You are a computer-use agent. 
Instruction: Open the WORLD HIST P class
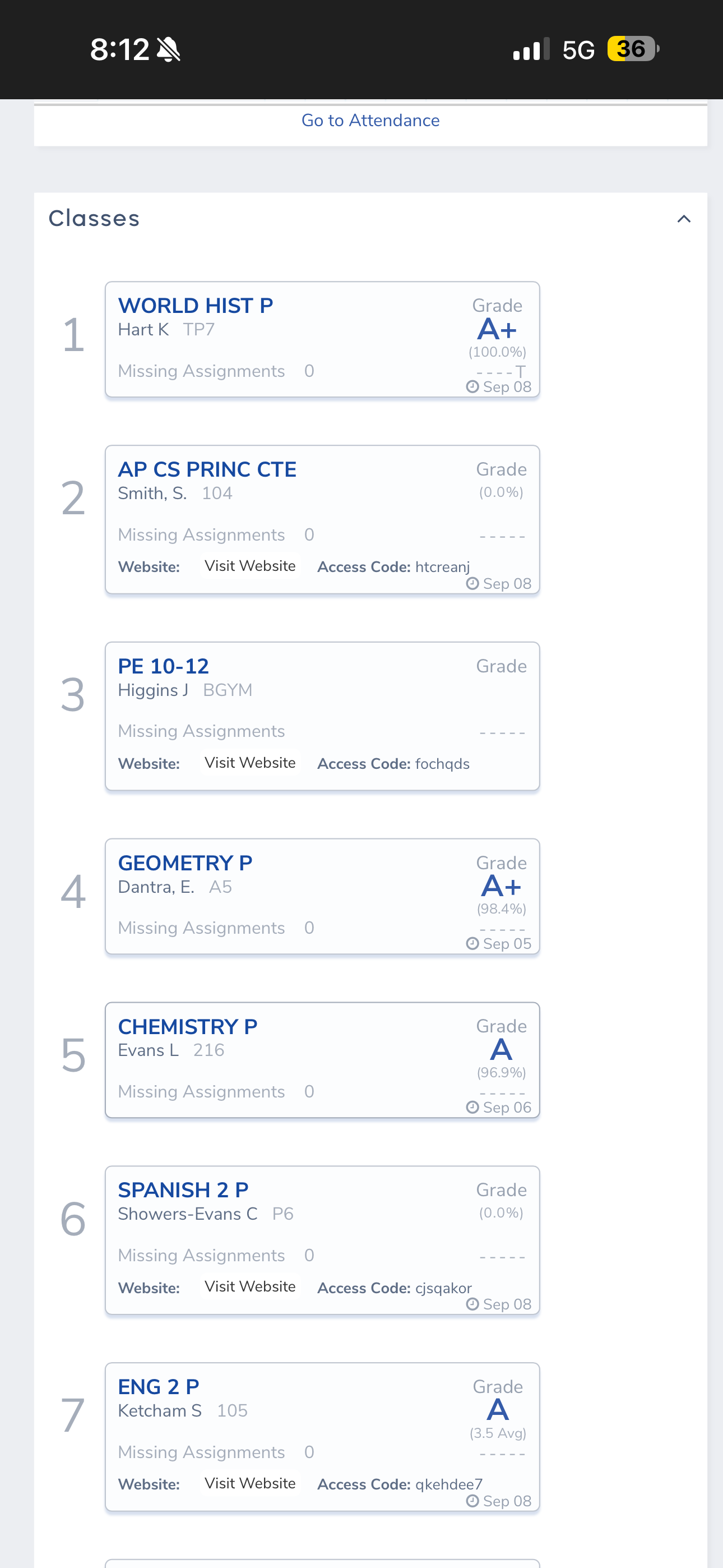[196, 306]
